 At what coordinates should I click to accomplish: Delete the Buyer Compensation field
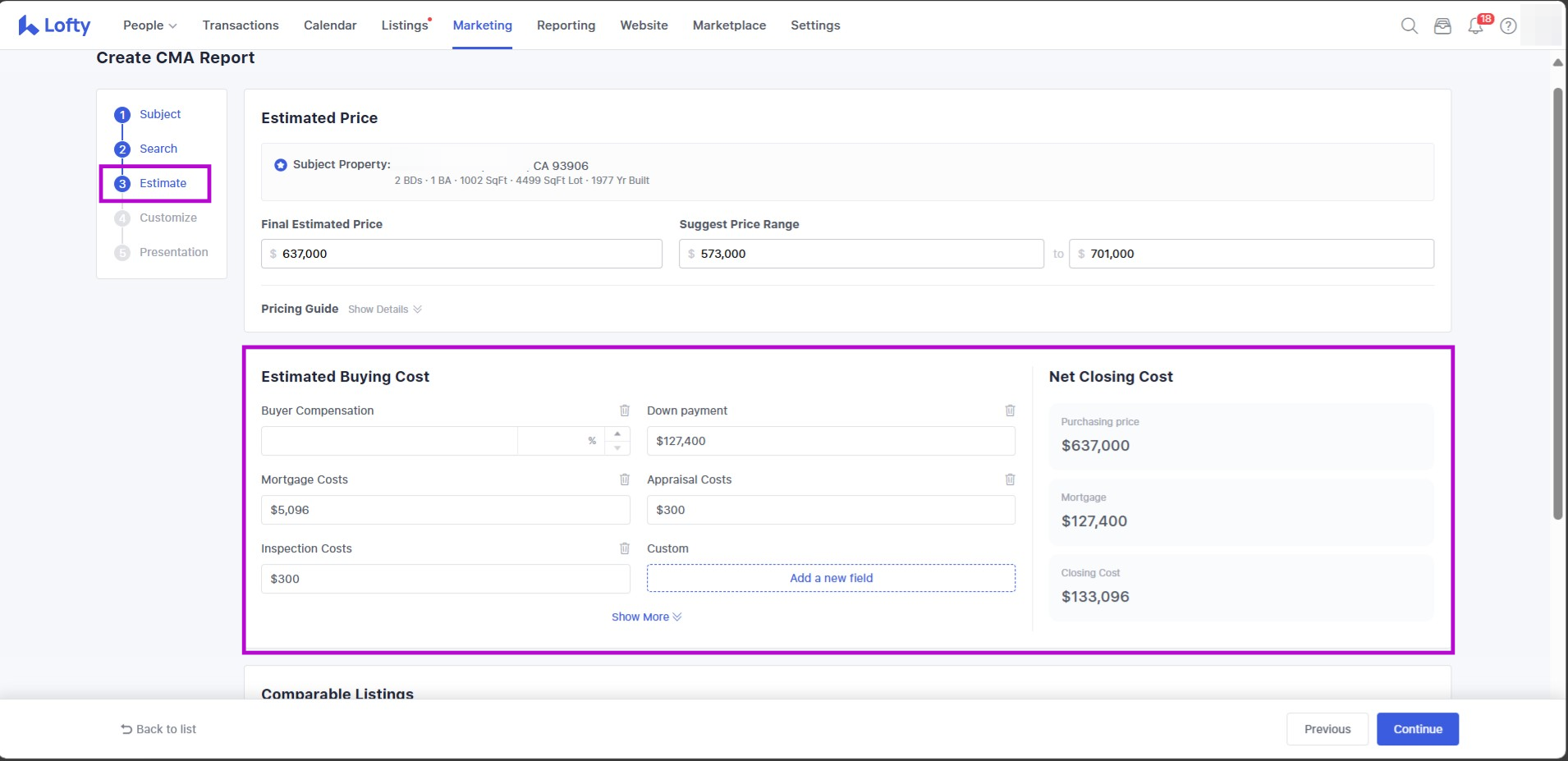[624, 410]
